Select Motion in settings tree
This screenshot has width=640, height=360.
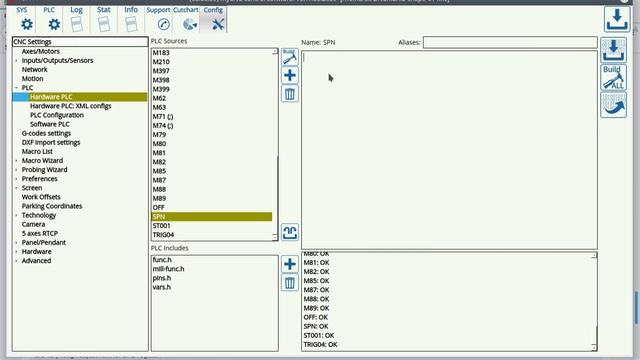point(32,79)
